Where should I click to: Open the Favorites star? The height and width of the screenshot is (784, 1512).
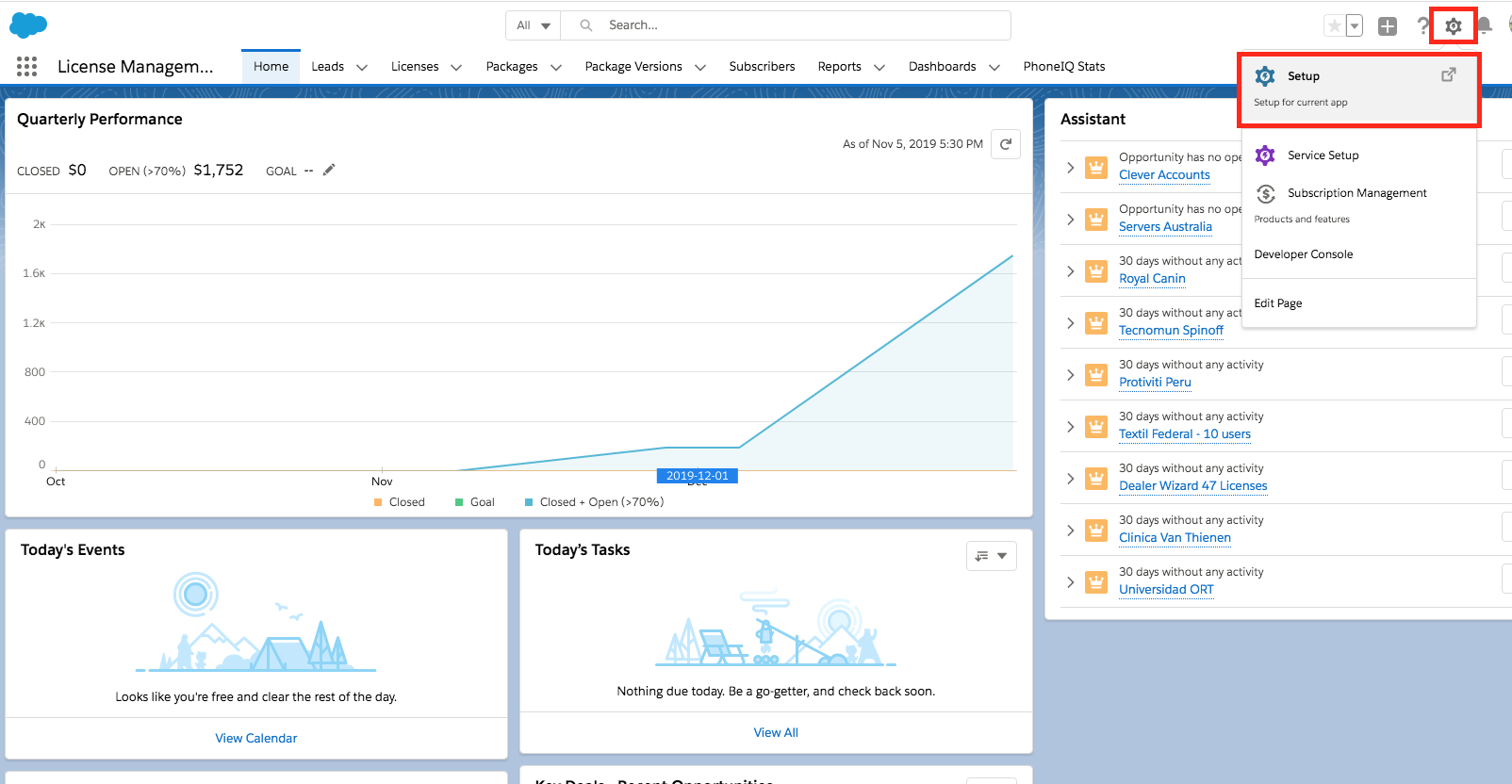pos(1334,26)
